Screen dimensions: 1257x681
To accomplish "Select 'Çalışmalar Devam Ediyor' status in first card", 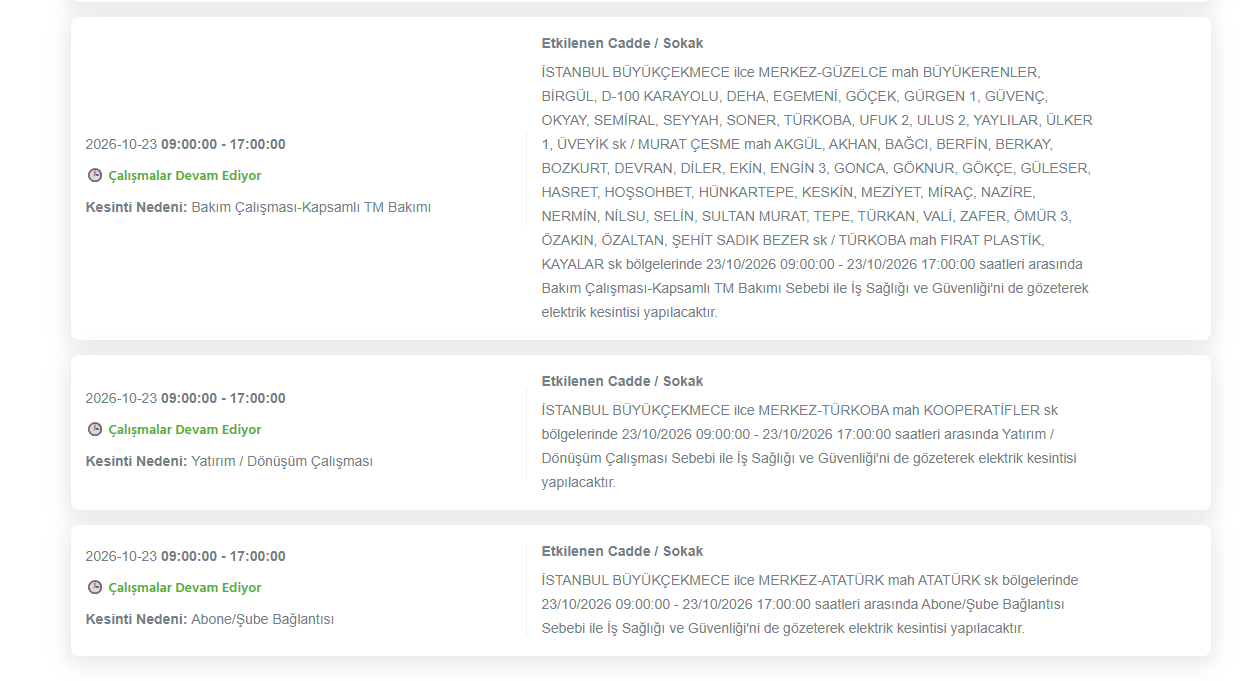I will 185,175.
